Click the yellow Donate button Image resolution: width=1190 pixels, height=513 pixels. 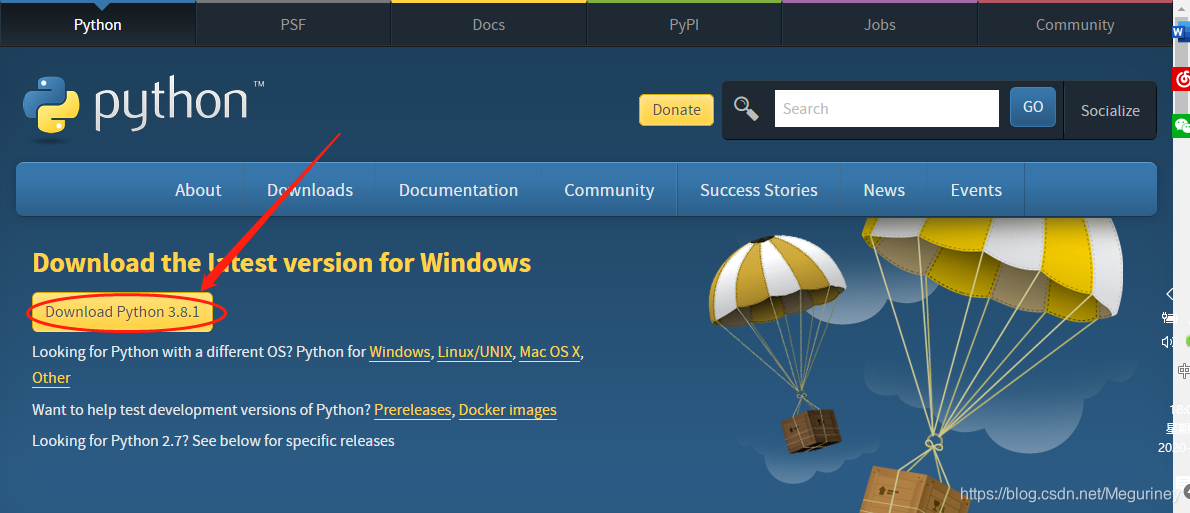676,109
